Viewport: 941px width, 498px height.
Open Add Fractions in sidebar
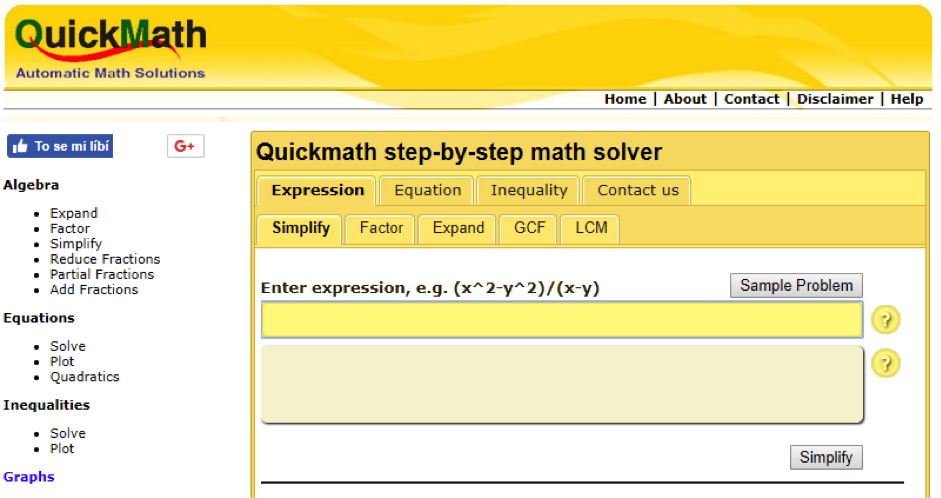click(94, 289)
